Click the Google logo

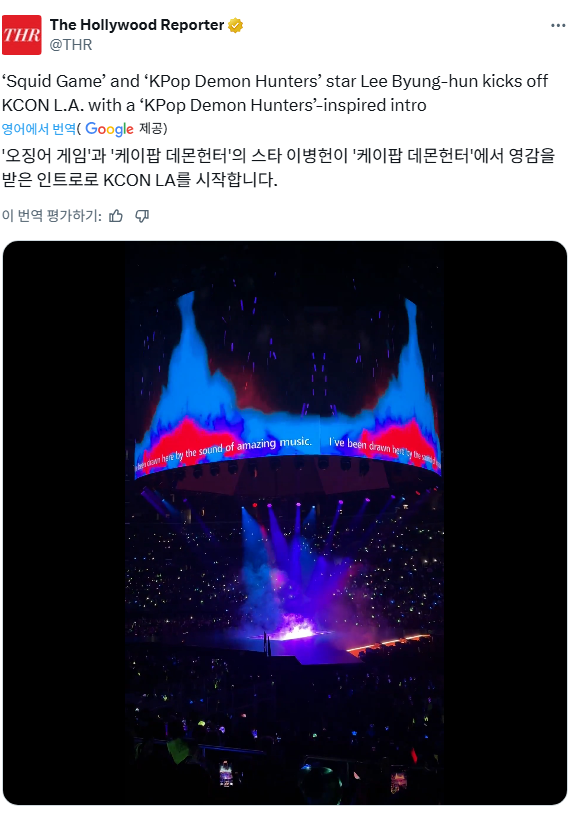(x=109, y=129)
